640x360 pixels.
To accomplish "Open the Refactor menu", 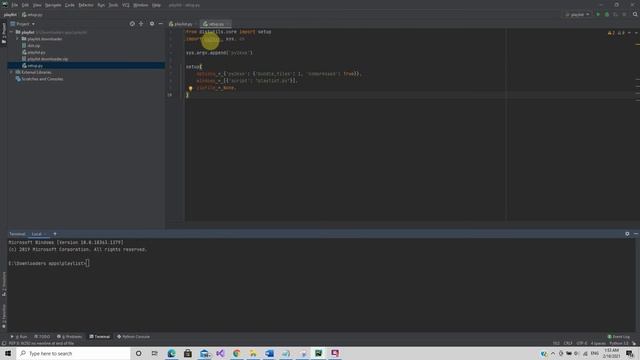I will (x=86, y=5).
